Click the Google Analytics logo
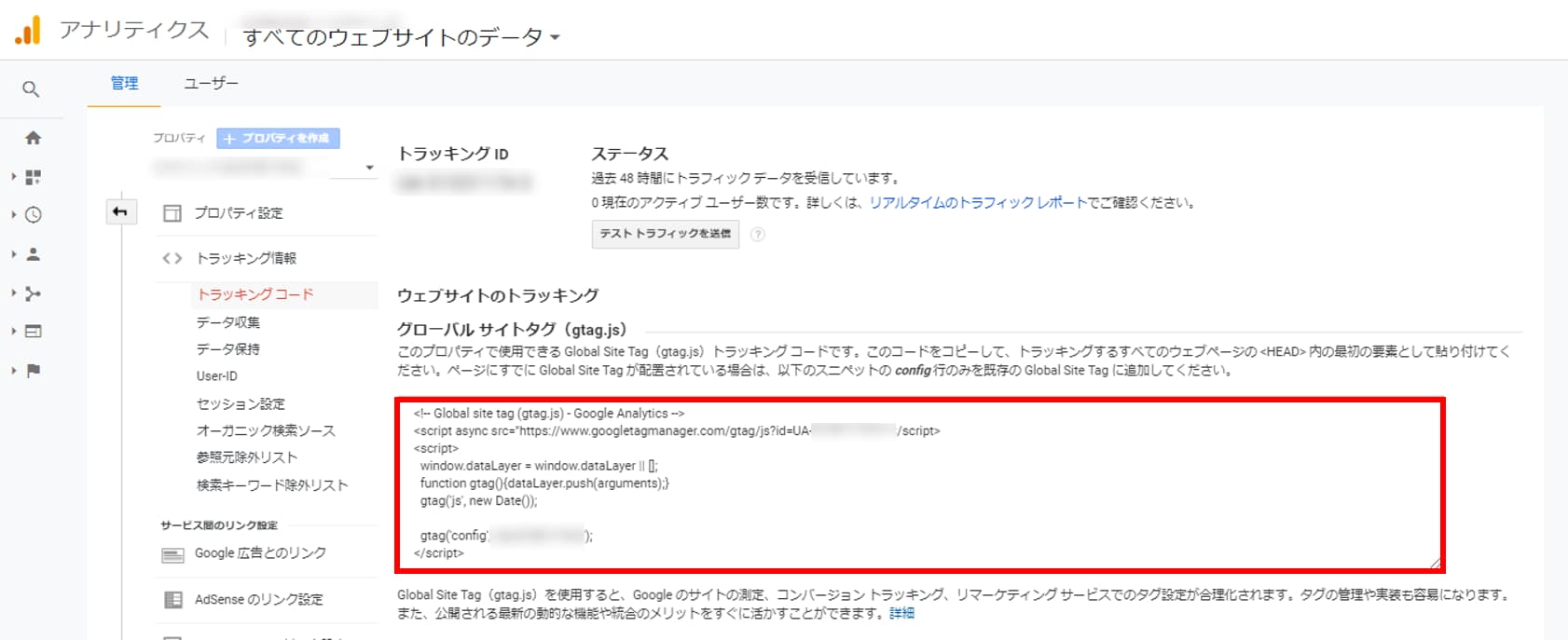Image resolution: width=1568 pixels, height=640 pixels. (x=28, y=31)
